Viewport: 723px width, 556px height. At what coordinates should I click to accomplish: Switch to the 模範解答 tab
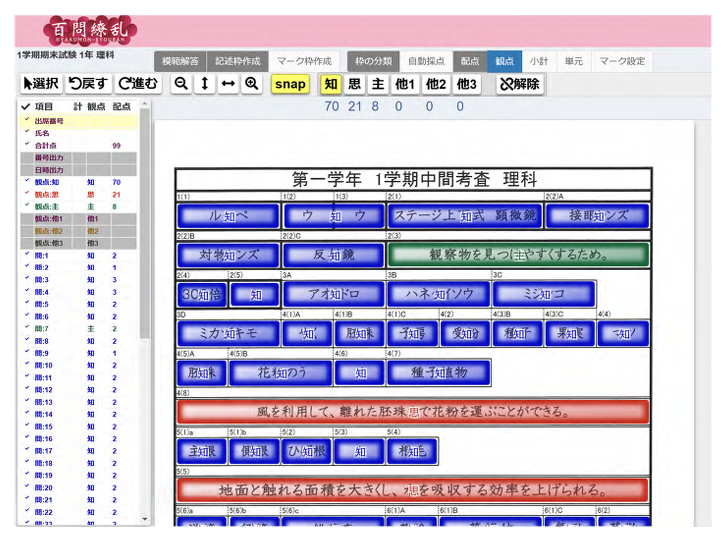coord(180,61)
